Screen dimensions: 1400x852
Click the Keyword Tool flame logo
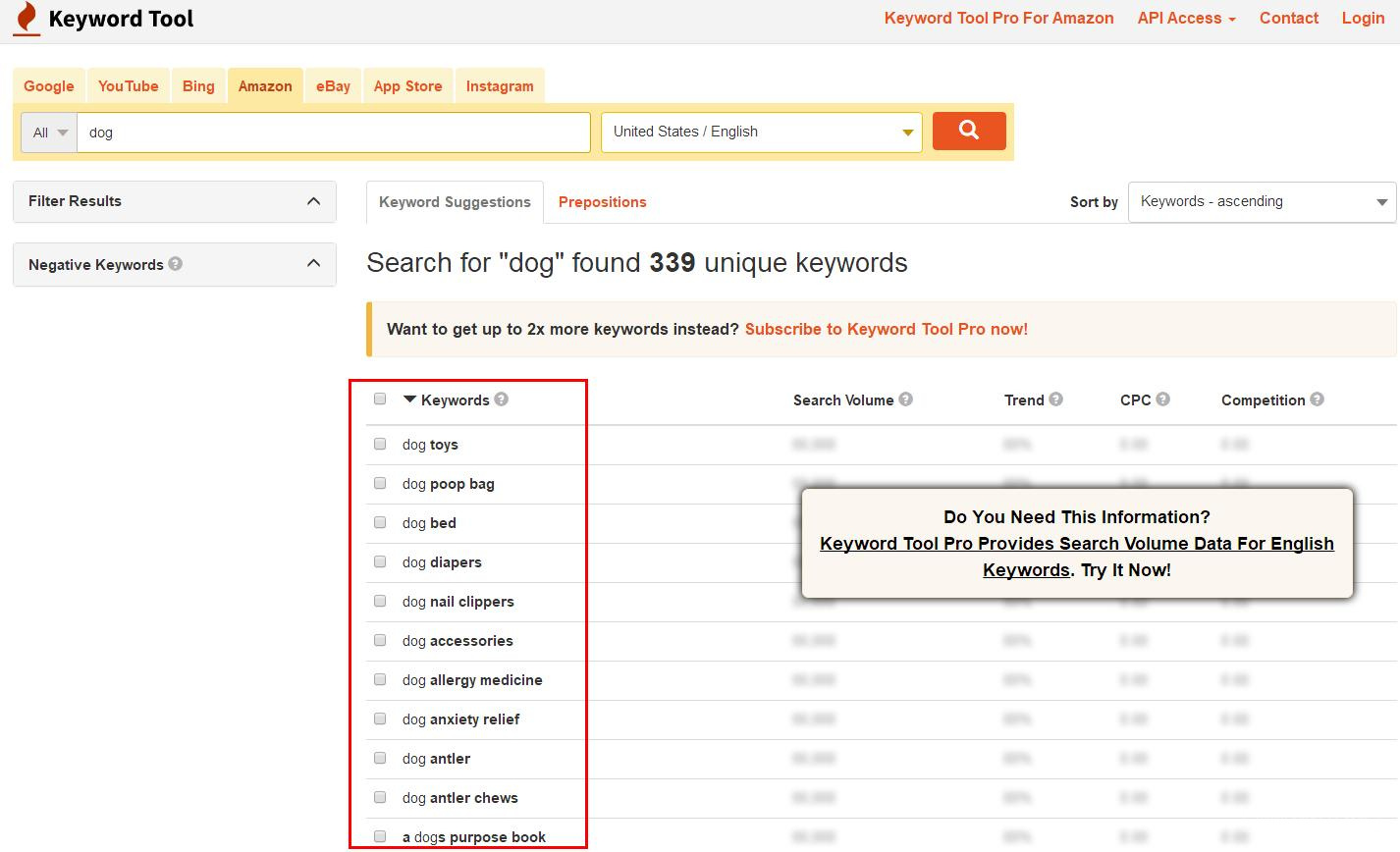tap(27, 19)
